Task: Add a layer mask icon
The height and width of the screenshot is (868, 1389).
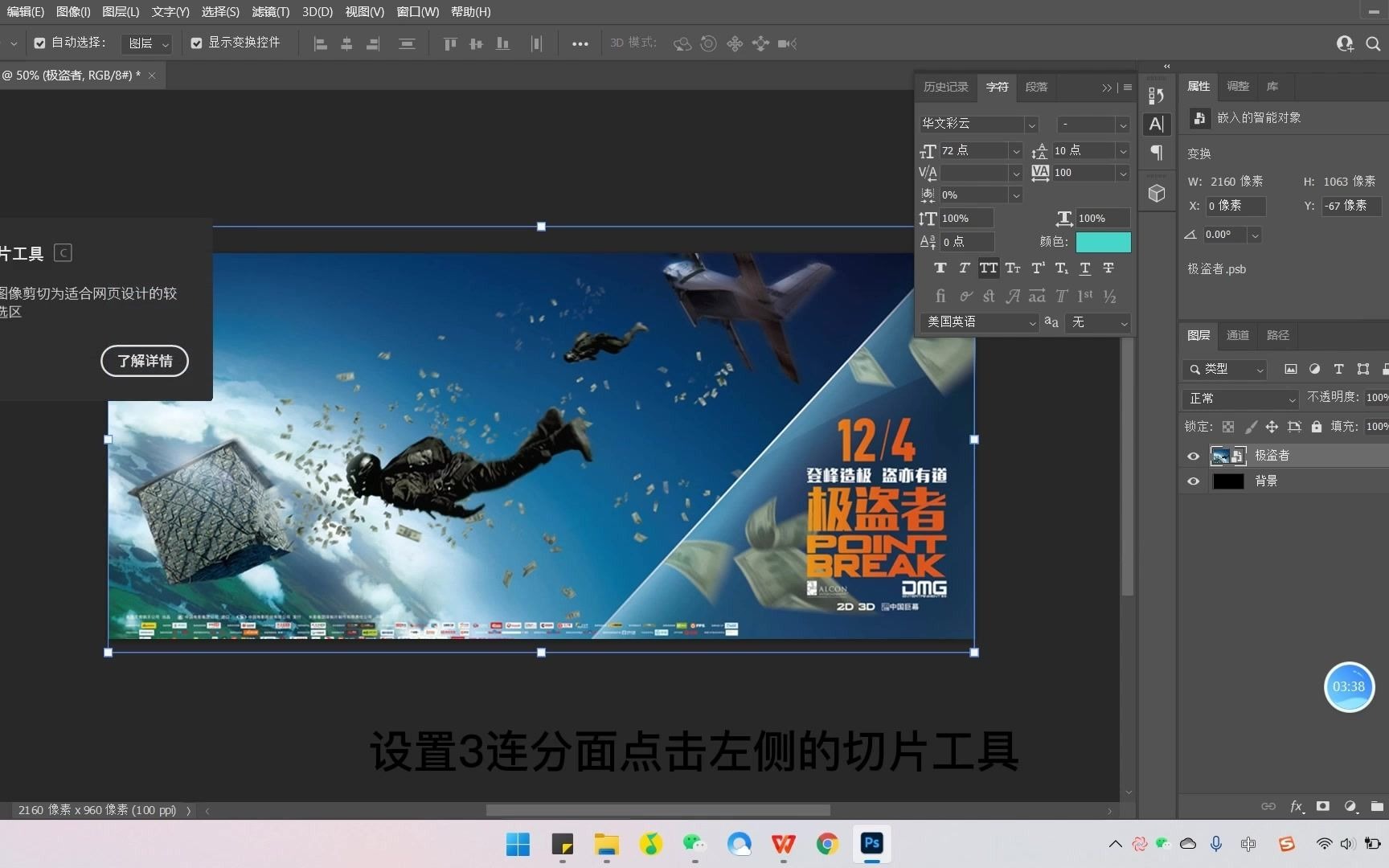Action: coord(1322,806)
